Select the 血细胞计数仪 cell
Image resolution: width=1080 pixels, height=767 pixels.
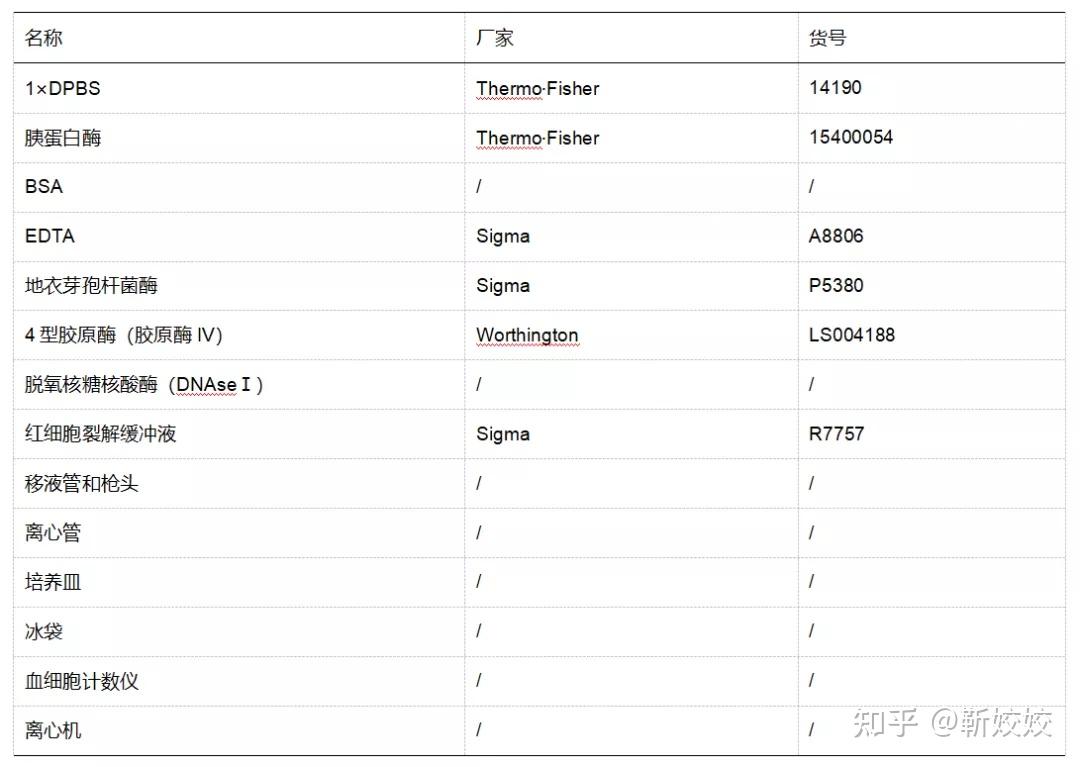click(82, 681)
